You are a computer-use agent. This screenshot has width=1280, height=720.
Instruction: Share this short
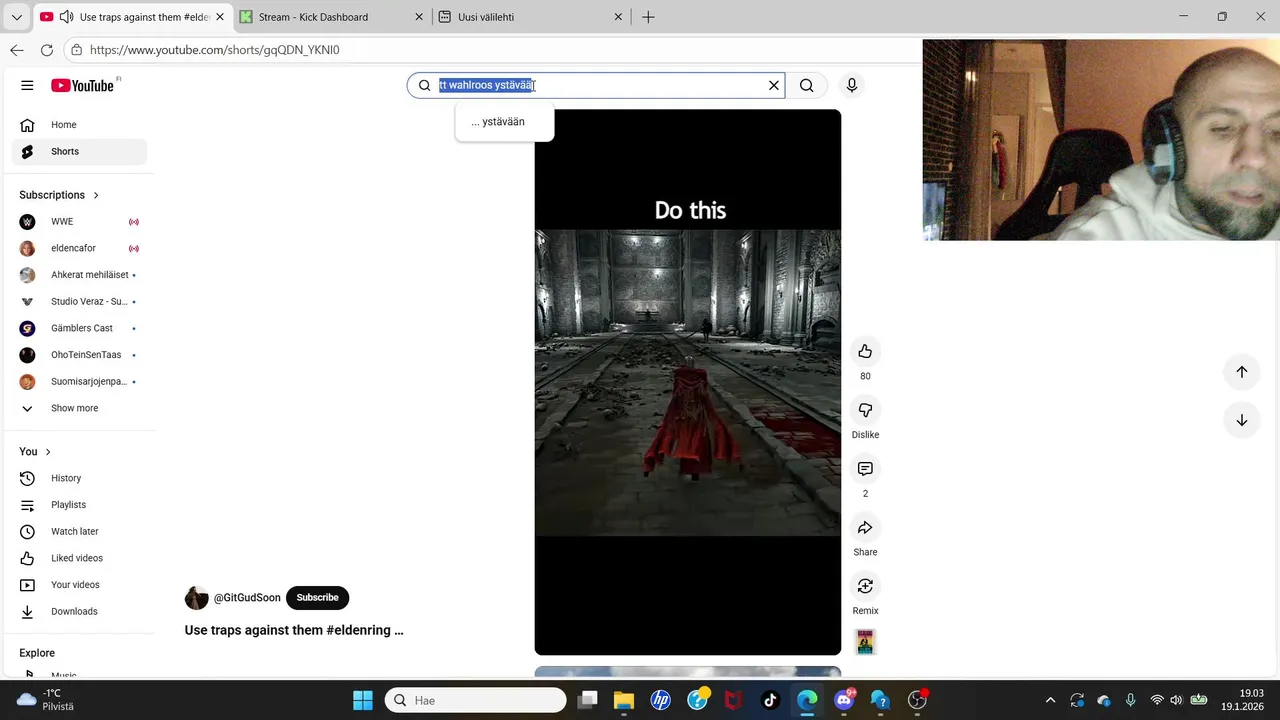coord(865,528)
